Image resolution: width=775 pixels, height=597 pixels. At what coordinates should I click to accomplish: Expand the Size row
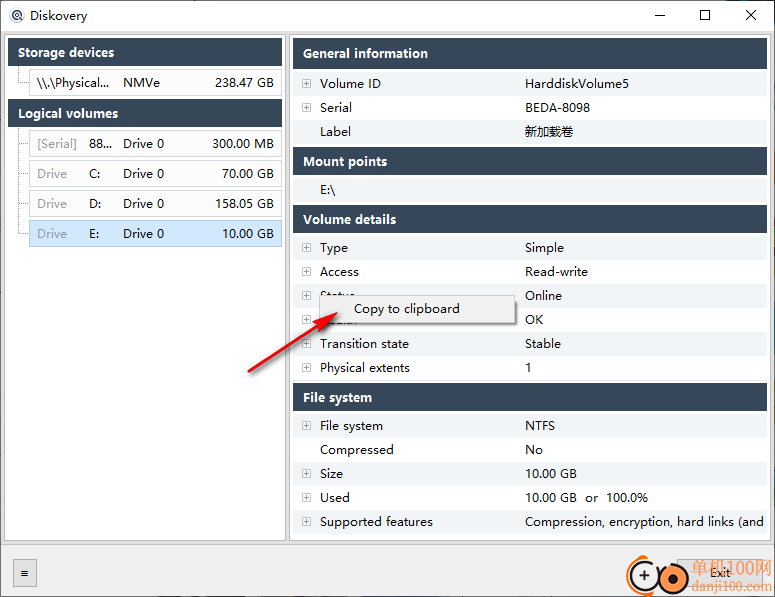(x=306, y=473)
